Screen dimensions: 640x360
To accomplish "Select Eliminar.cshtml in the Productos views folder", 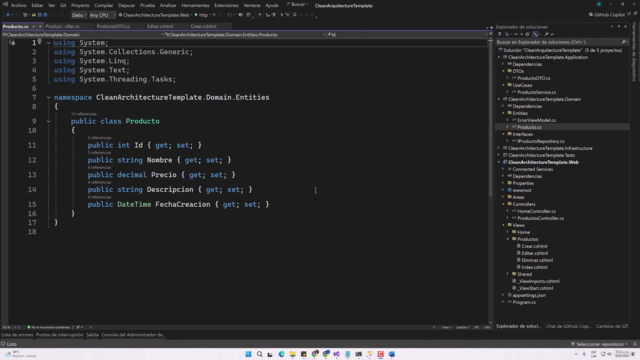I will (537, 260).
